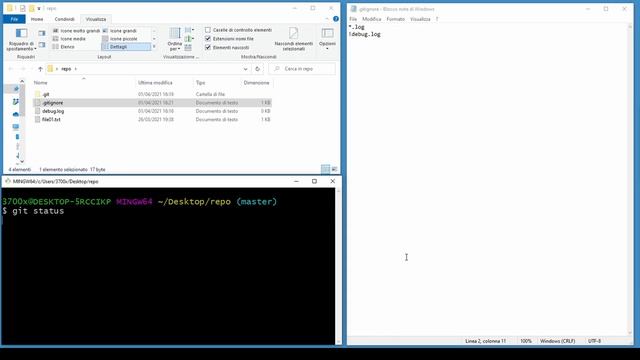The height and width of the screenshot is (360, 640).
Task: Click the navigation pane scroll down arrow
Action: coord(22,162)
